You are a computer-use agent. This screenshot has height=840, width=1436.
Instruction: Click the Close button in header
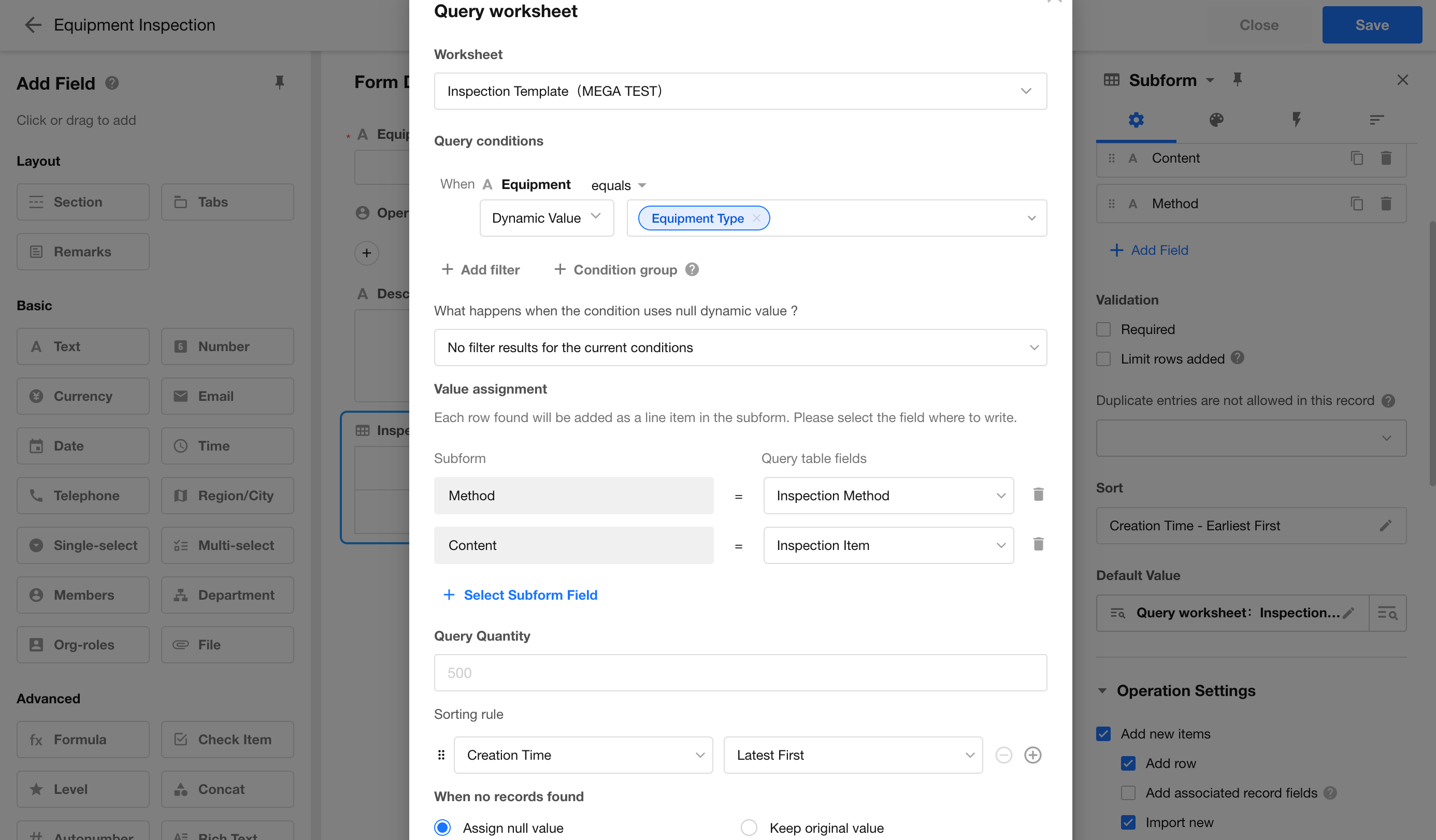click(x=1259, y=24)
